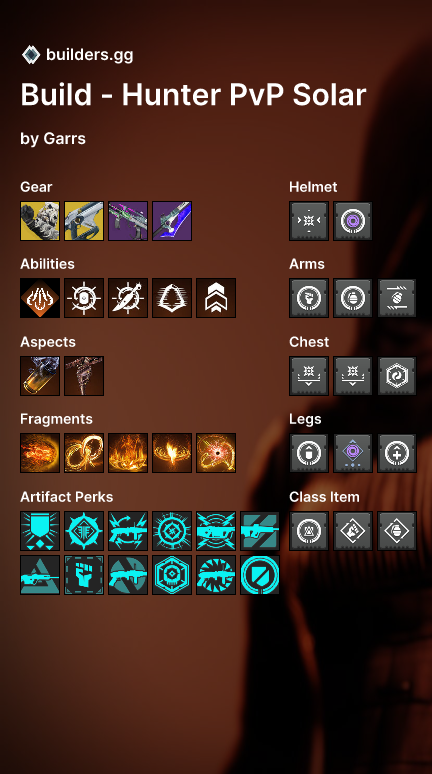The image size is (432, 774).
Task: Click the second aspect thumbnail
Action: [84, 376]
